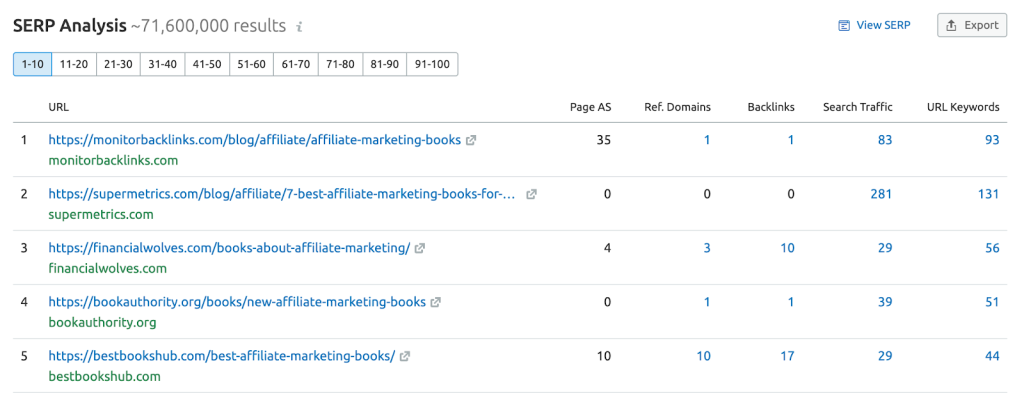Open external link icon for monitorbacklinks URL

tap(471, 140)
